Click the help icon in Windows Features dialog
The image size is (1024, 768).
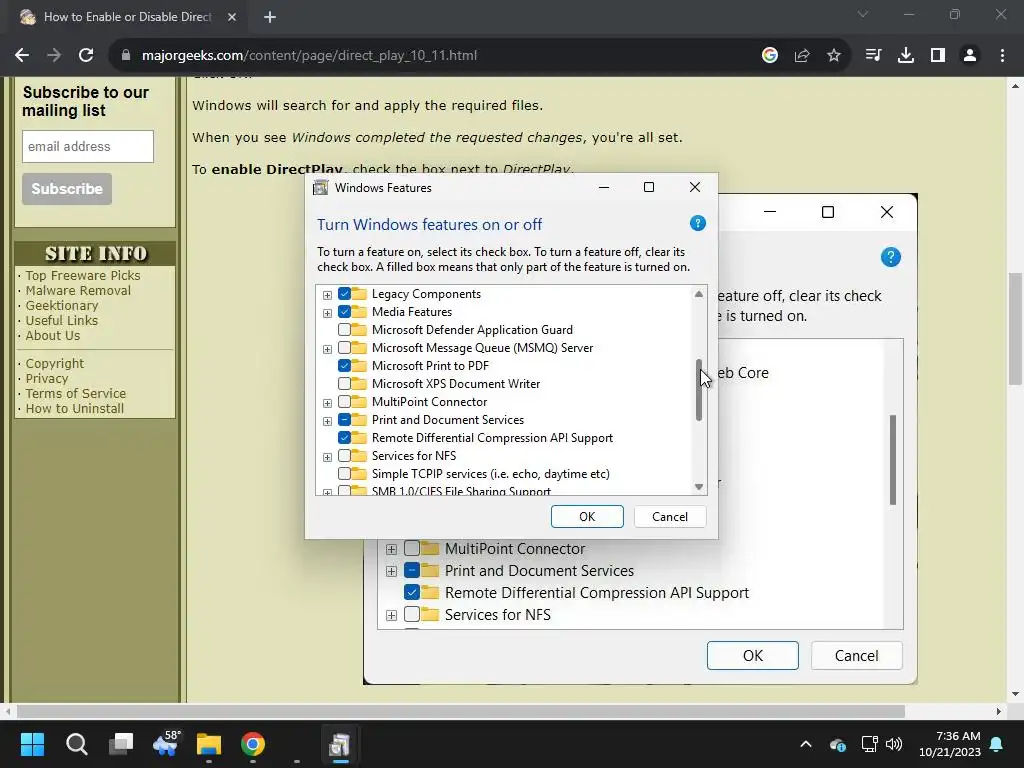point(697,223)
